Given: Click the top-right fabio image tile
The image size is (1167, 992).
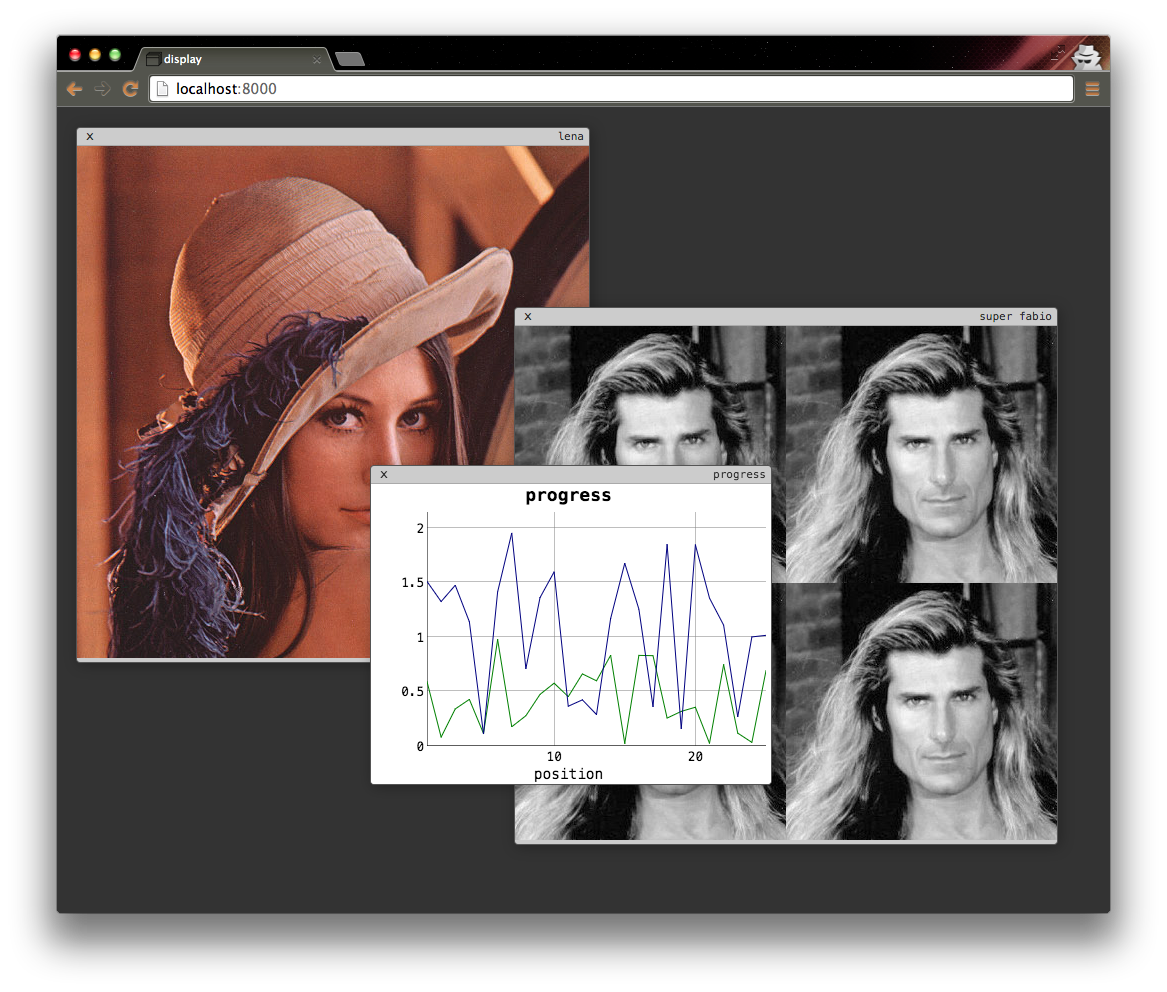Looking at the screenshot, I should pyautogui.click(x=921, y=454).
